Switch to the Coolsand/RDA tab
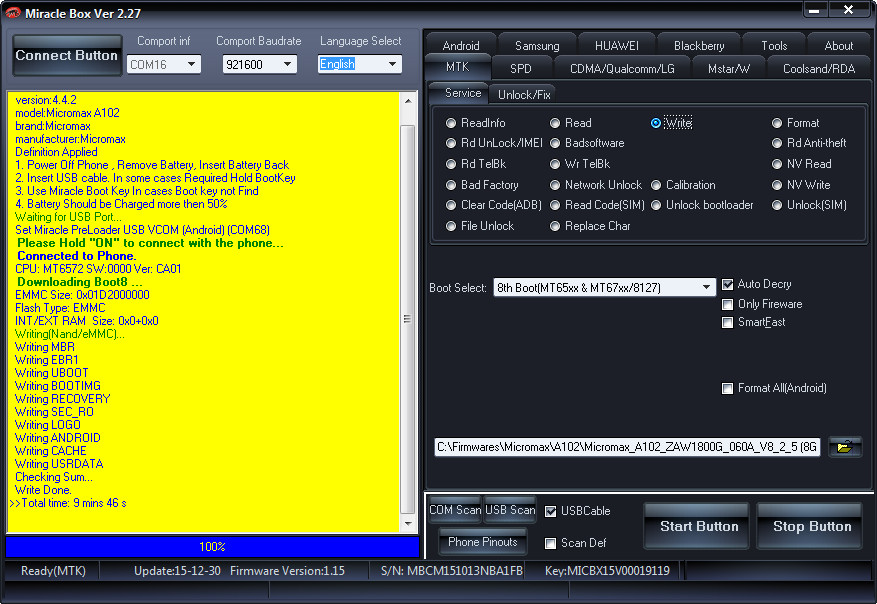The width and height of the screenshot is (877, 604). [819, 69]
